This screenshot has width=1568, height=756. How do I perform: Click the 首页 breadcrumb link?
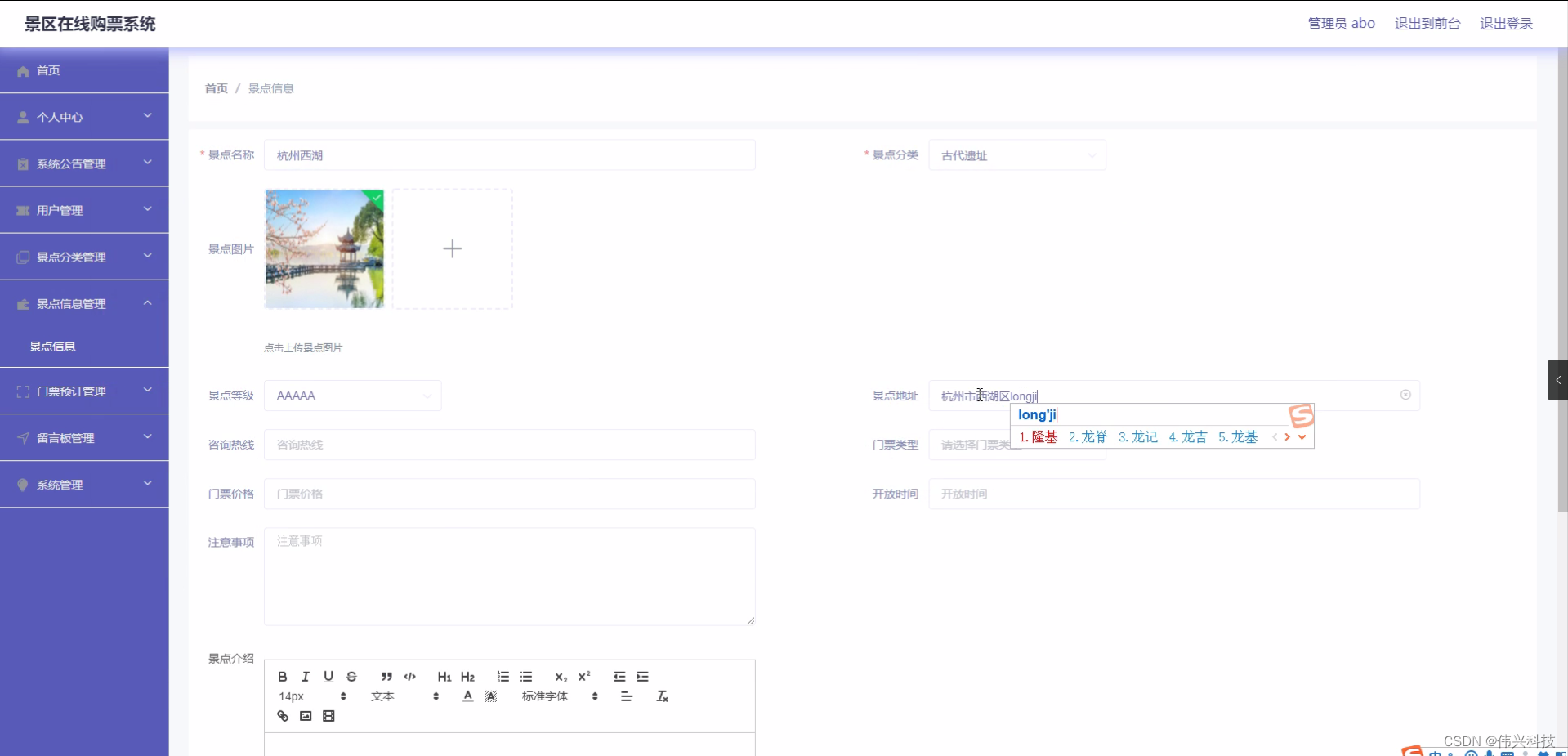pos(216,88)
